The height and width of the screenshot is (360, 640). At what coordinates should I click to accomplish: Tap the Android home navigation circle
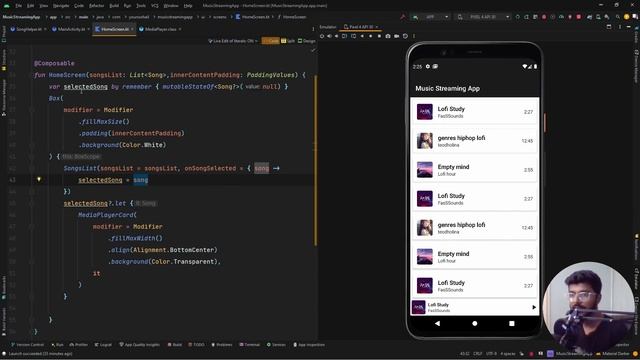coord(474,323)
